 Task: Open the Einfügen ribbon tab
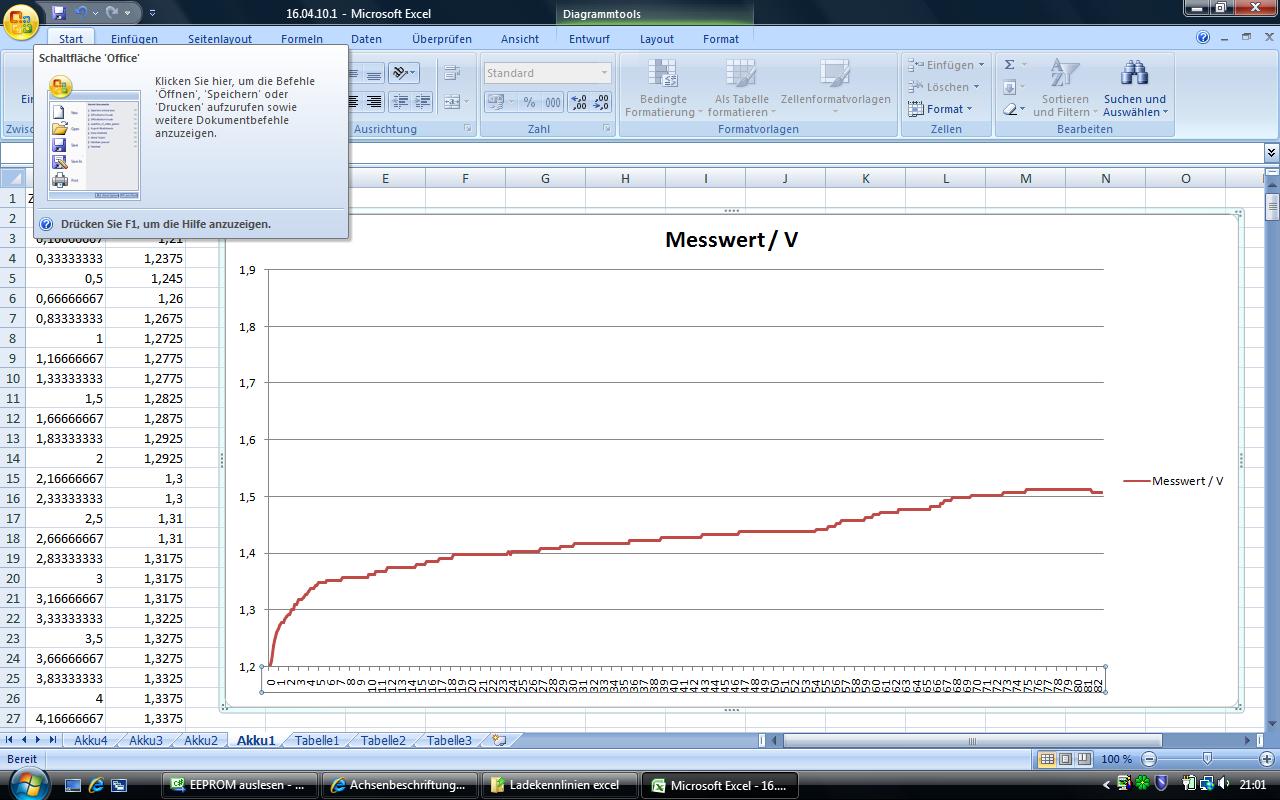(x=134, y=39)
